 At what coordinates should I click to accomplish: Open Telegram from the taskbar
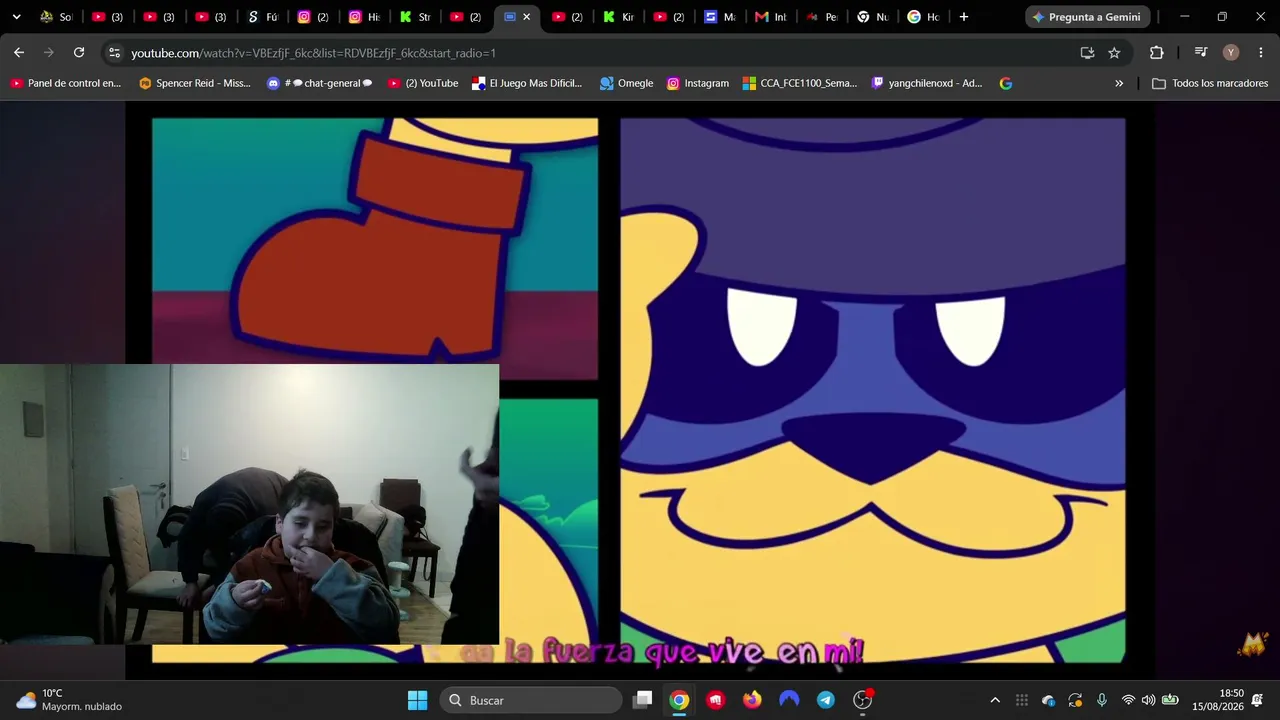[826, 700]
